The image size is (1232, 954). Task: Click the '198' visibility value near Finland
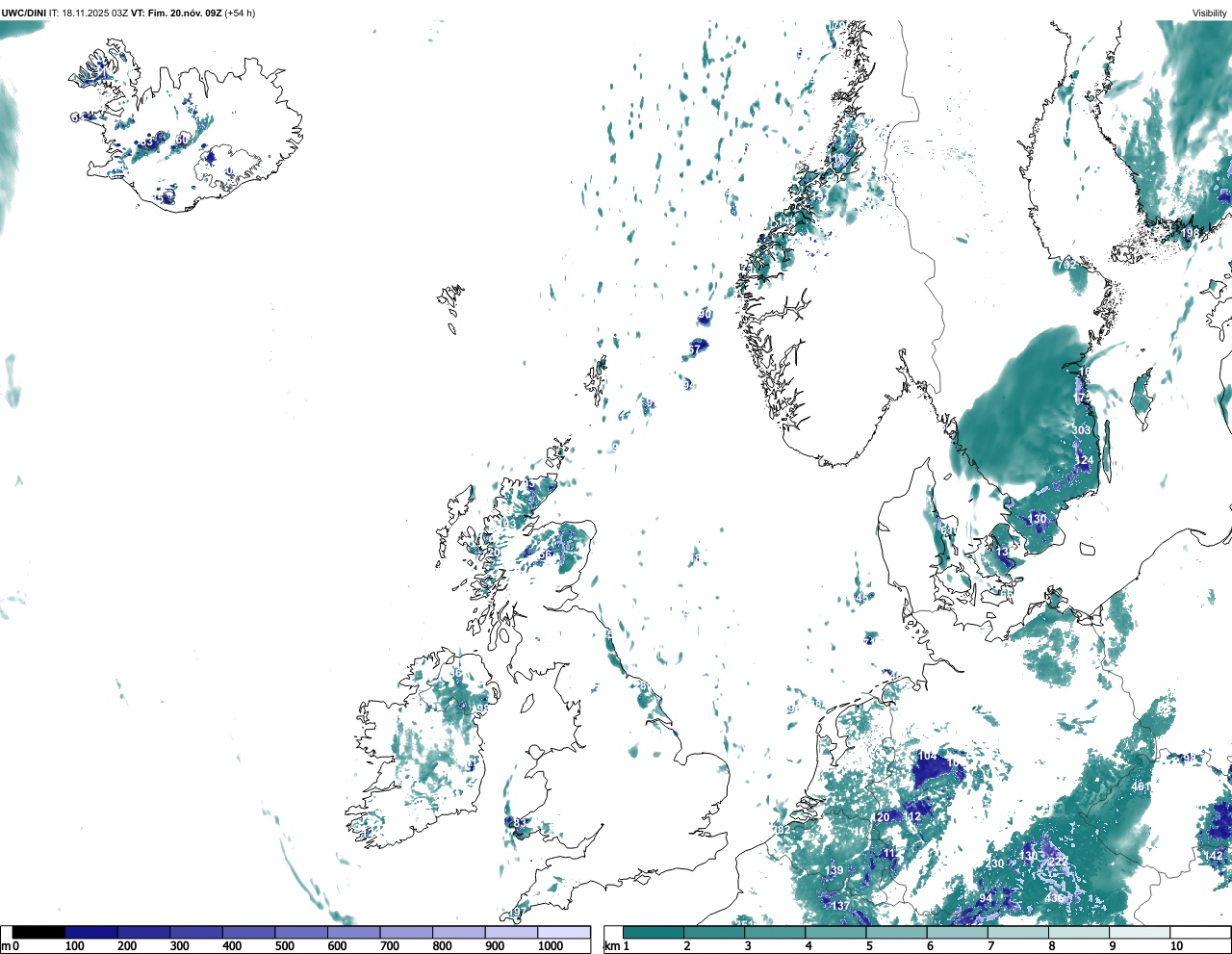[1191, 233]
